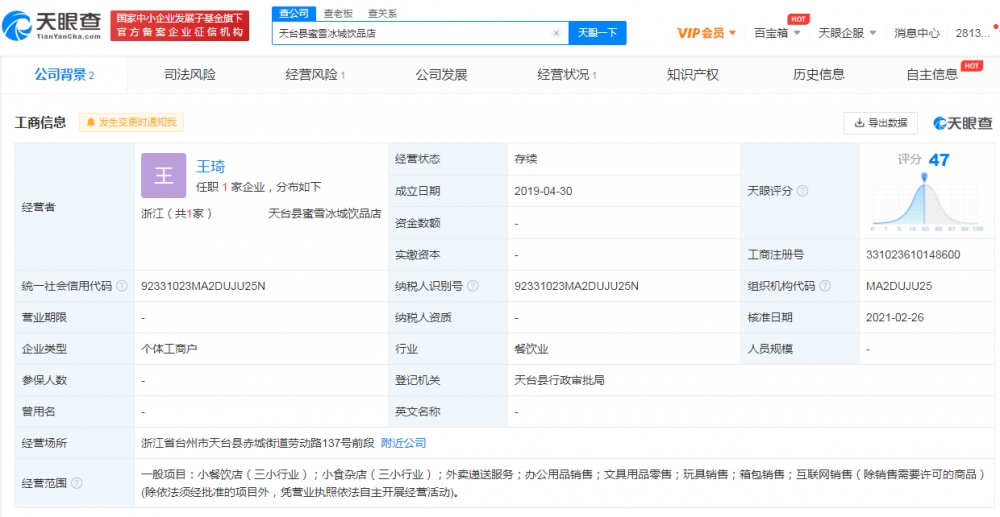Switch to the 公司发展 tab
Viewport: 1000px width, 517px height.
pyautogui.click(x=441, y=75)
